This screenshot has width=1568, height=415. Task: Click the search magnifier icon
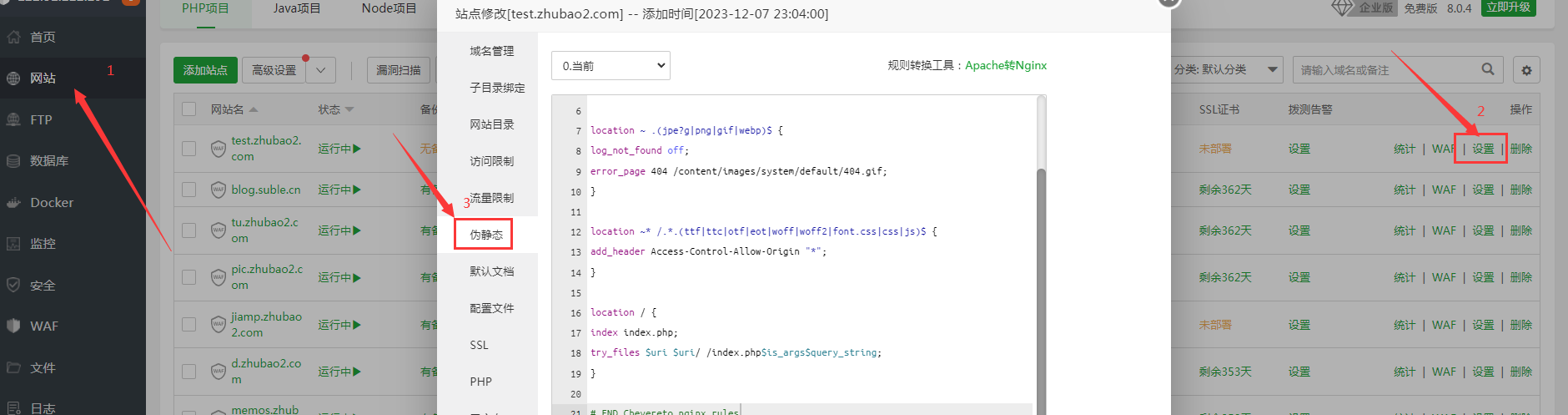click(1488, 69)
